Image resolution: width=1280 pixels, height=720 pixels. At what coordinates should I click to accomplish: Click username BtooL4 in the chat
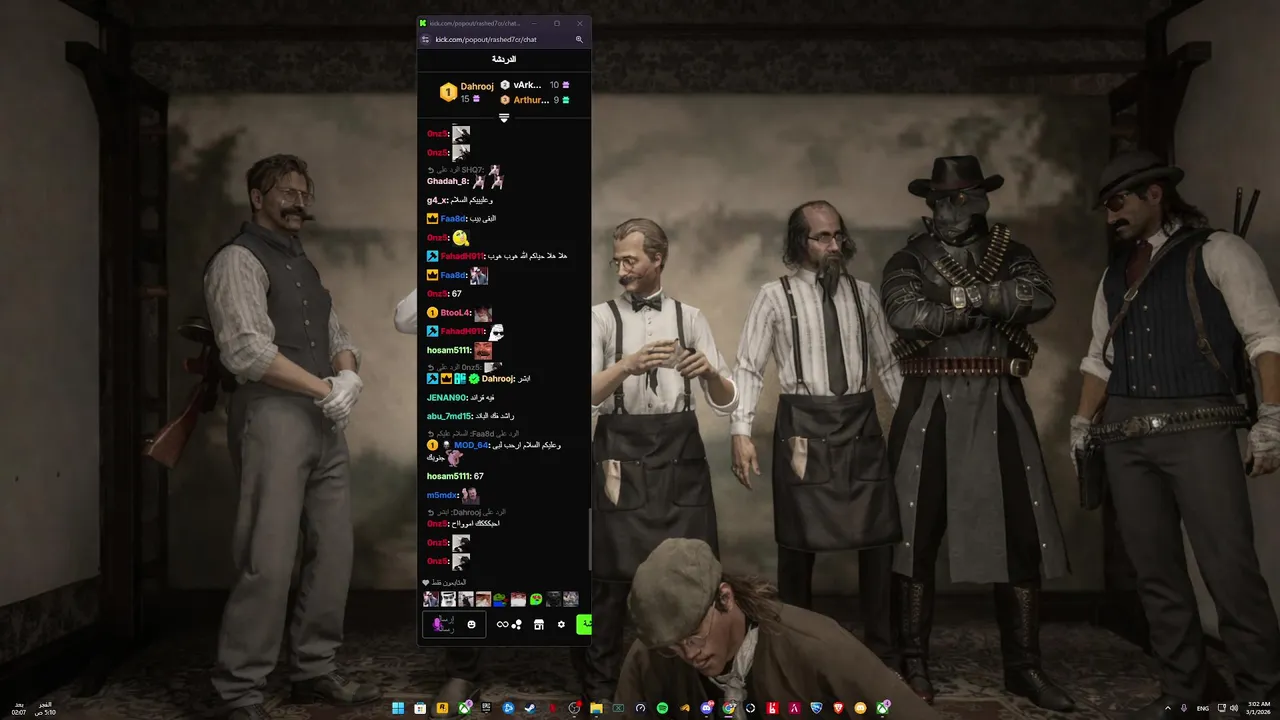click(x=455, y=313)
